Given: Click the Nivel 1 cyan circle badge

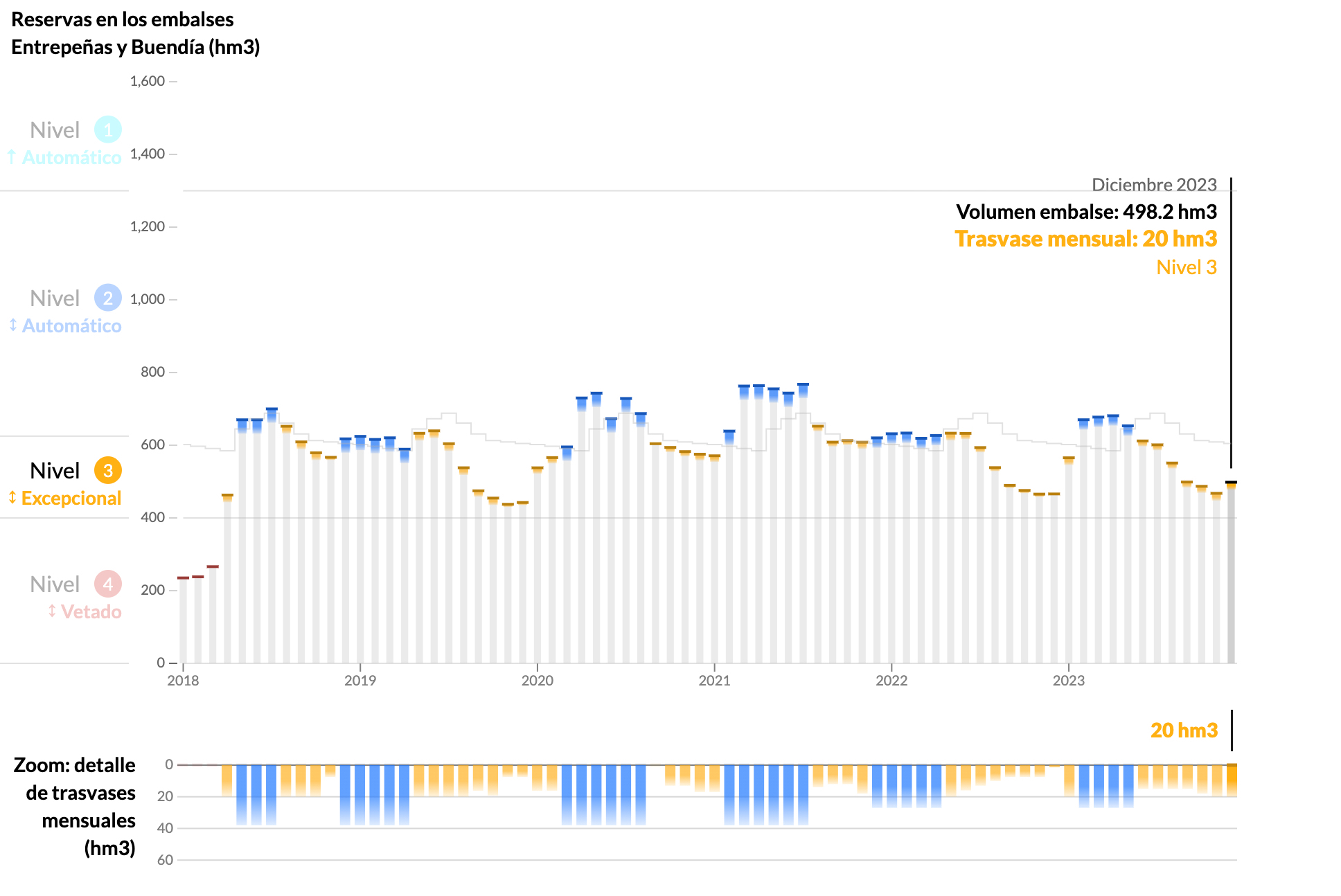Looking at the screenshot, I should pos(108,129).
